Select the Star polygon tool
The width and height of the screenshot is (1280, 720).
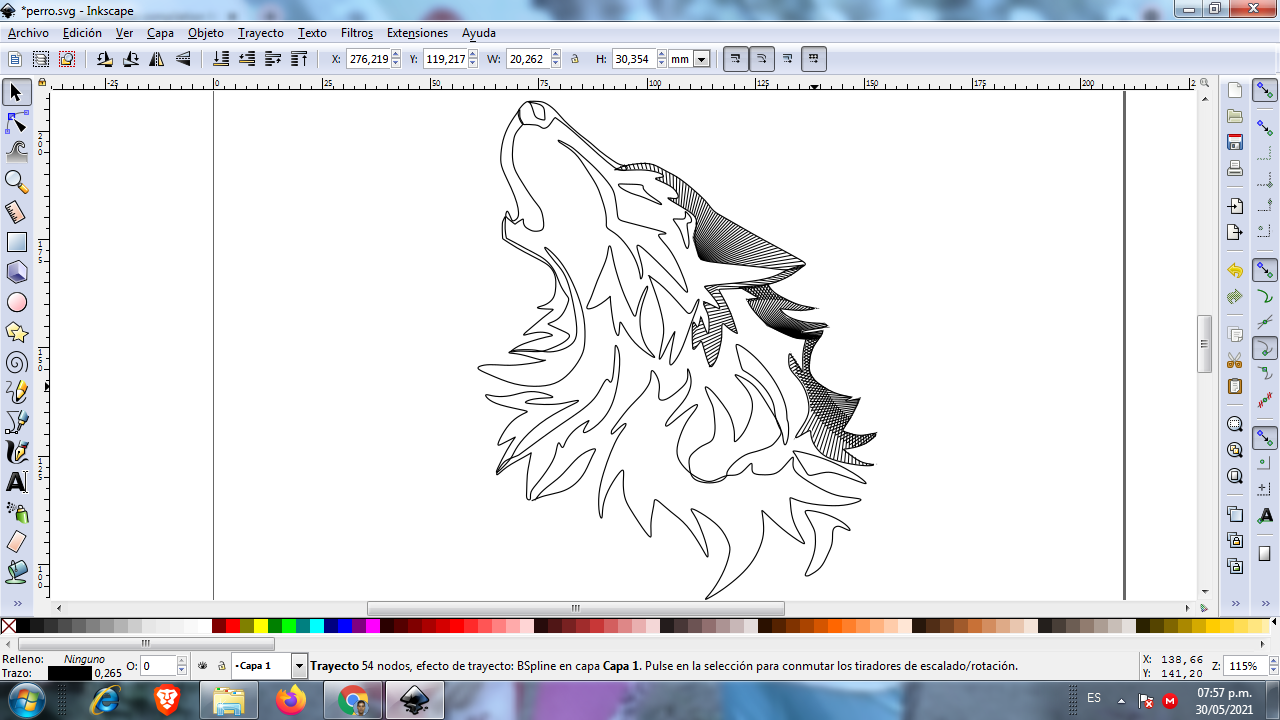(16, 332)
